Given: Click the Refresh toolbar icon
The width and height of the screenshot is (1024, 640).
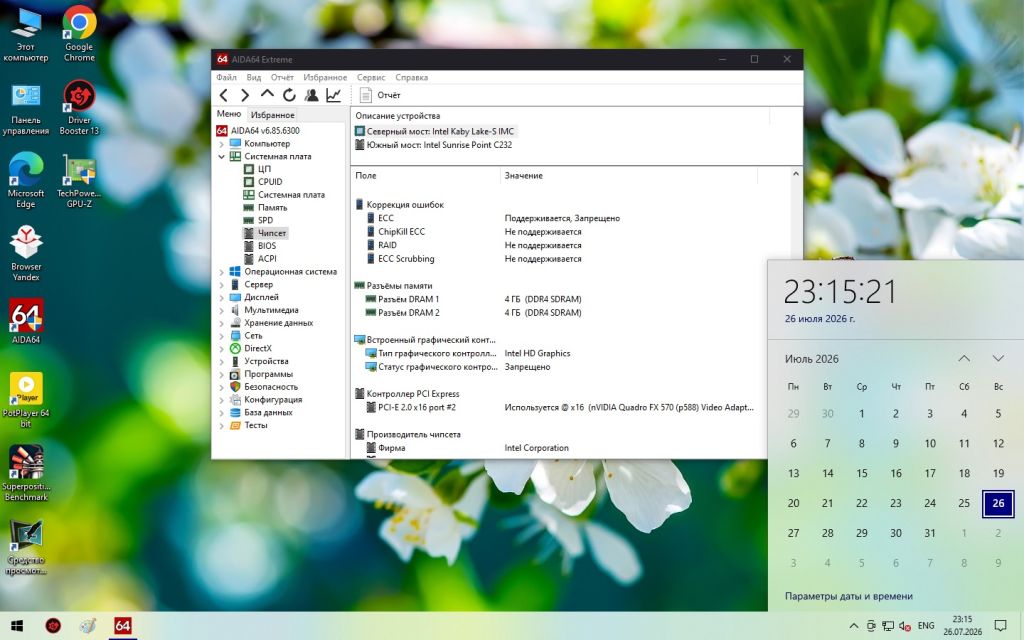Looking at the screenshot, I should [289, 95].
